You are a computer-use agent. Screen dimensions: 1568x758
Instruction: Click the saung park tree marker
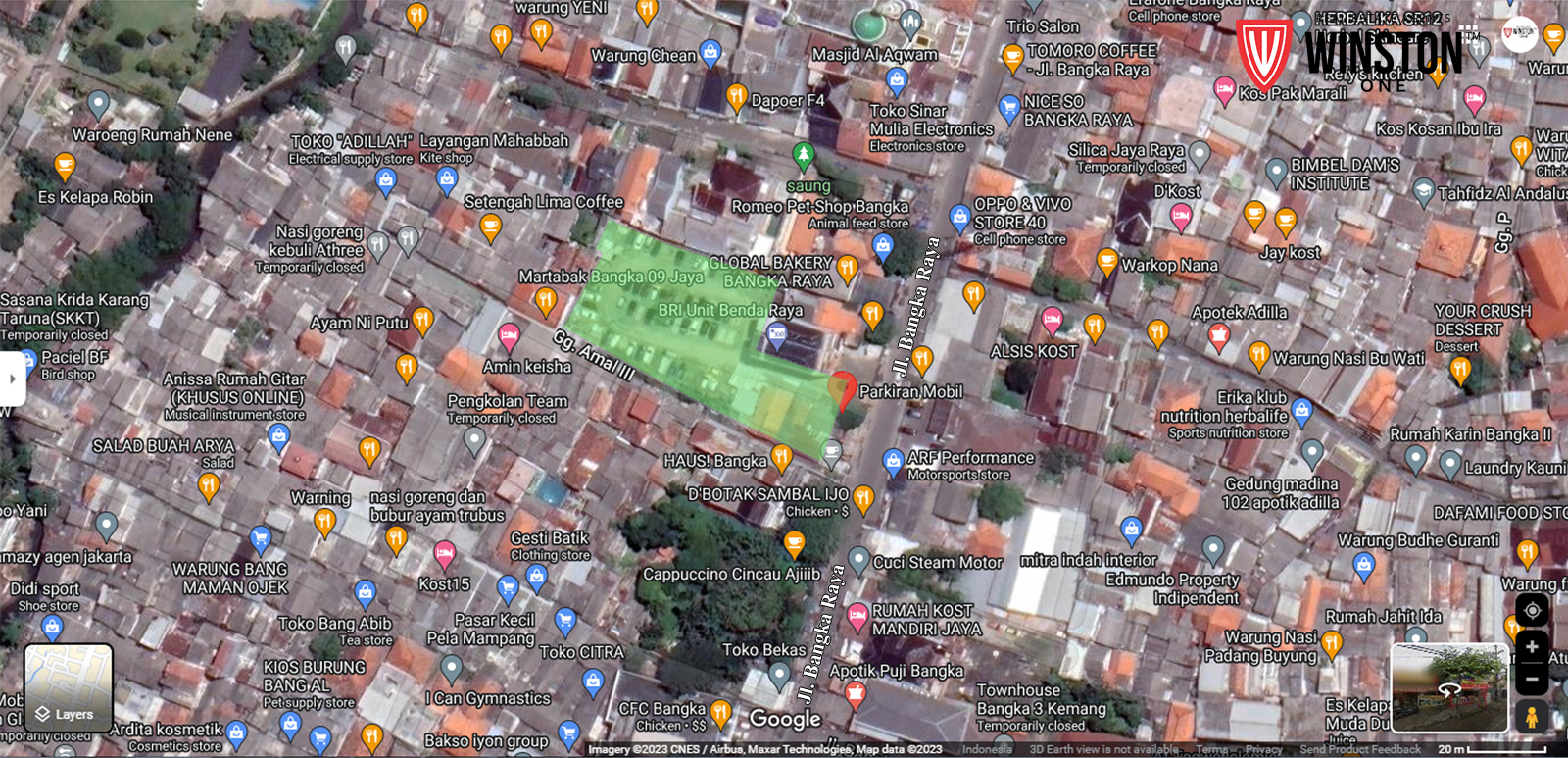point(804,155)
